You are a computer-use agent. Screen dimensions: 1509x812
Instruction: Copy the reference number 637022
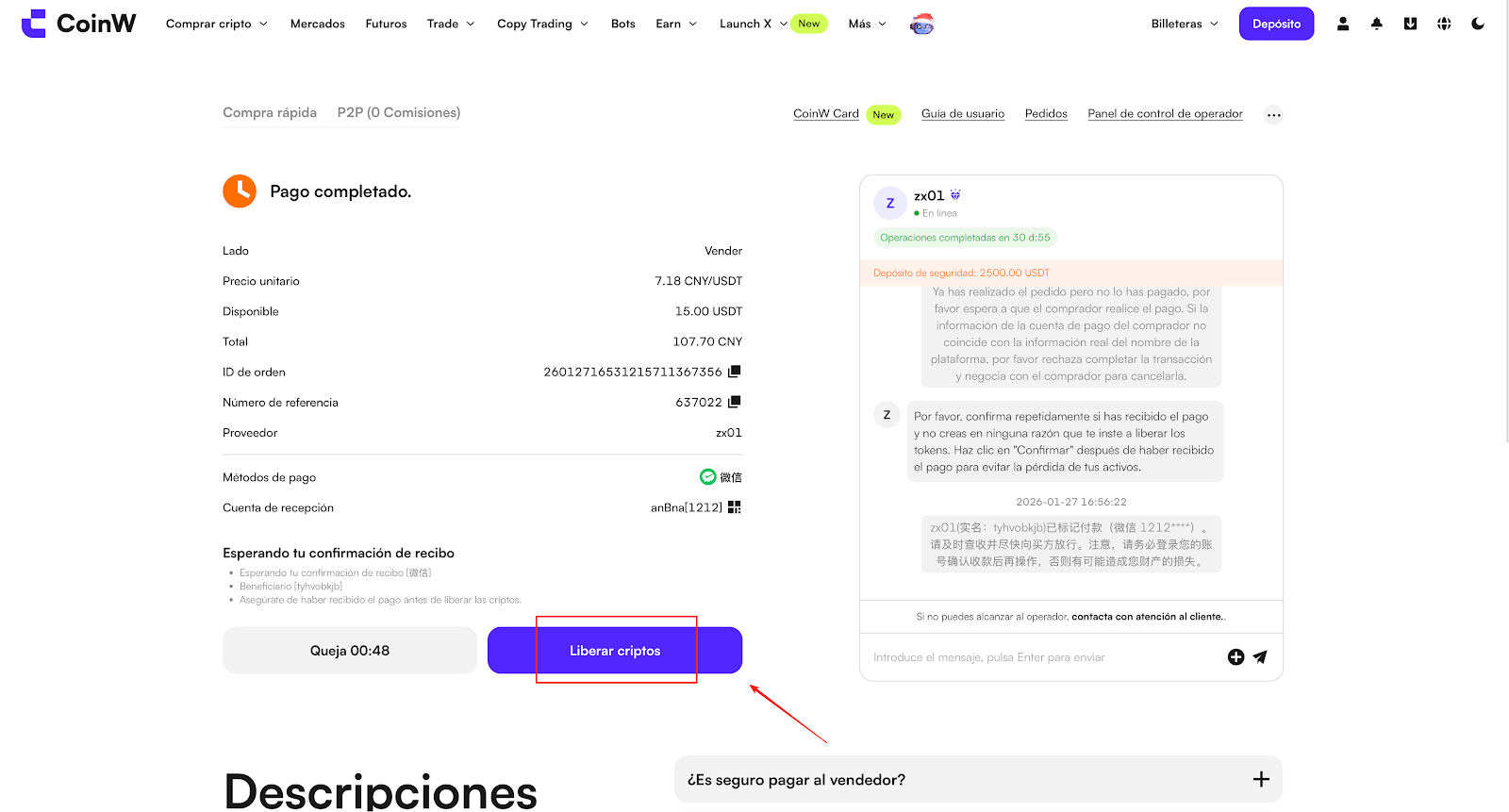coord(735,402)
